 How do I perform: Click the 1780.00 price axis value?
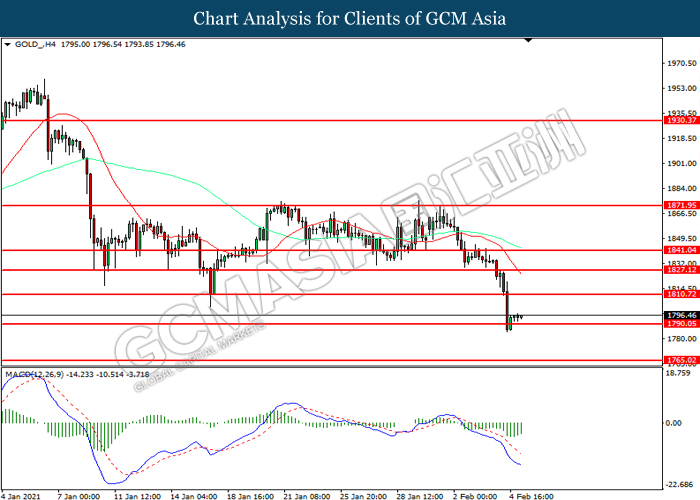coord(682,339)
